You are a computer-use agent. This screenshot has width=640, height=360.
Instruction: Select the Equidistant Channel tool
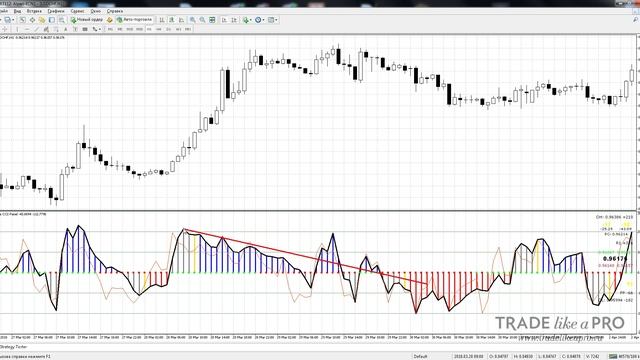46,29
